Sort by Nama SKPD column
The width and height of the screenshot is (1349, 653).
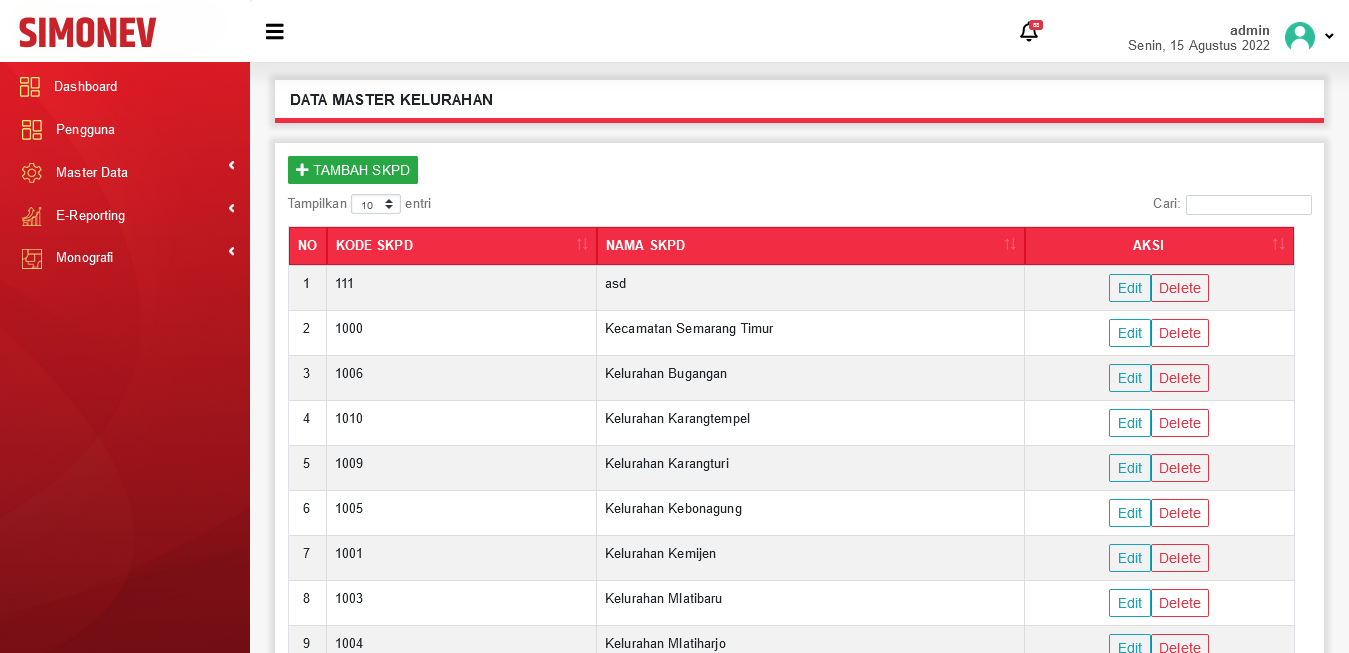click(x=810, y=246)
